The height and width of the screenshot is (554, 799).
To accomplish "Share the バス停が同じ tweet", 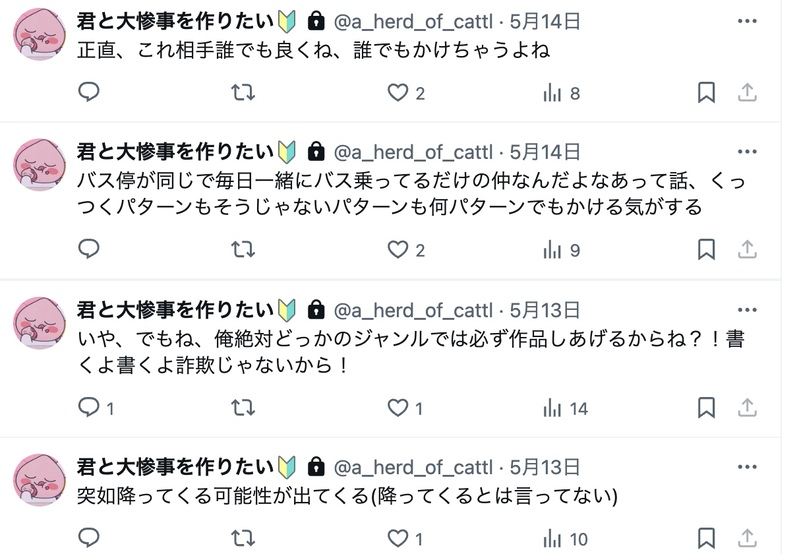I will click(x=746, y=250).
